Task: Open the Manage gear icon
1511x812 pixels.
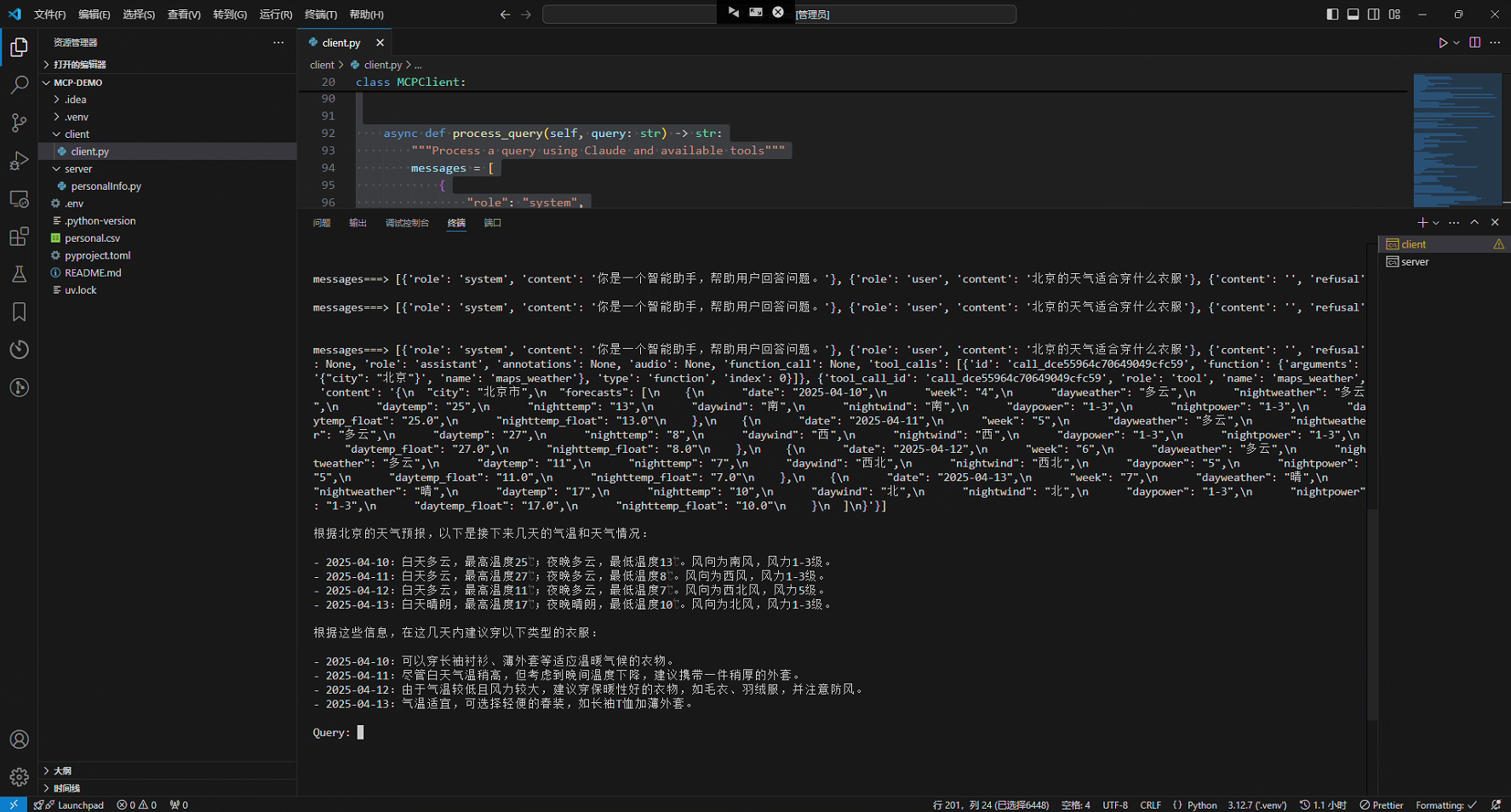Action: (x=19, y=777)
